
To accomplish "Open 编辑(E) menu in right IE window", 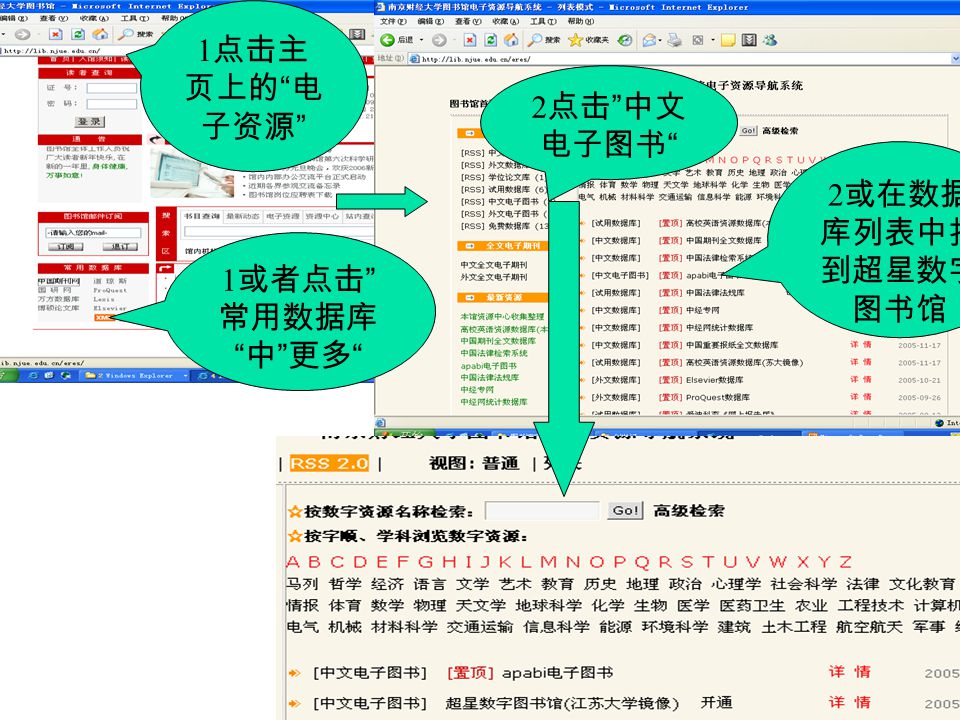I will (430, 21).
